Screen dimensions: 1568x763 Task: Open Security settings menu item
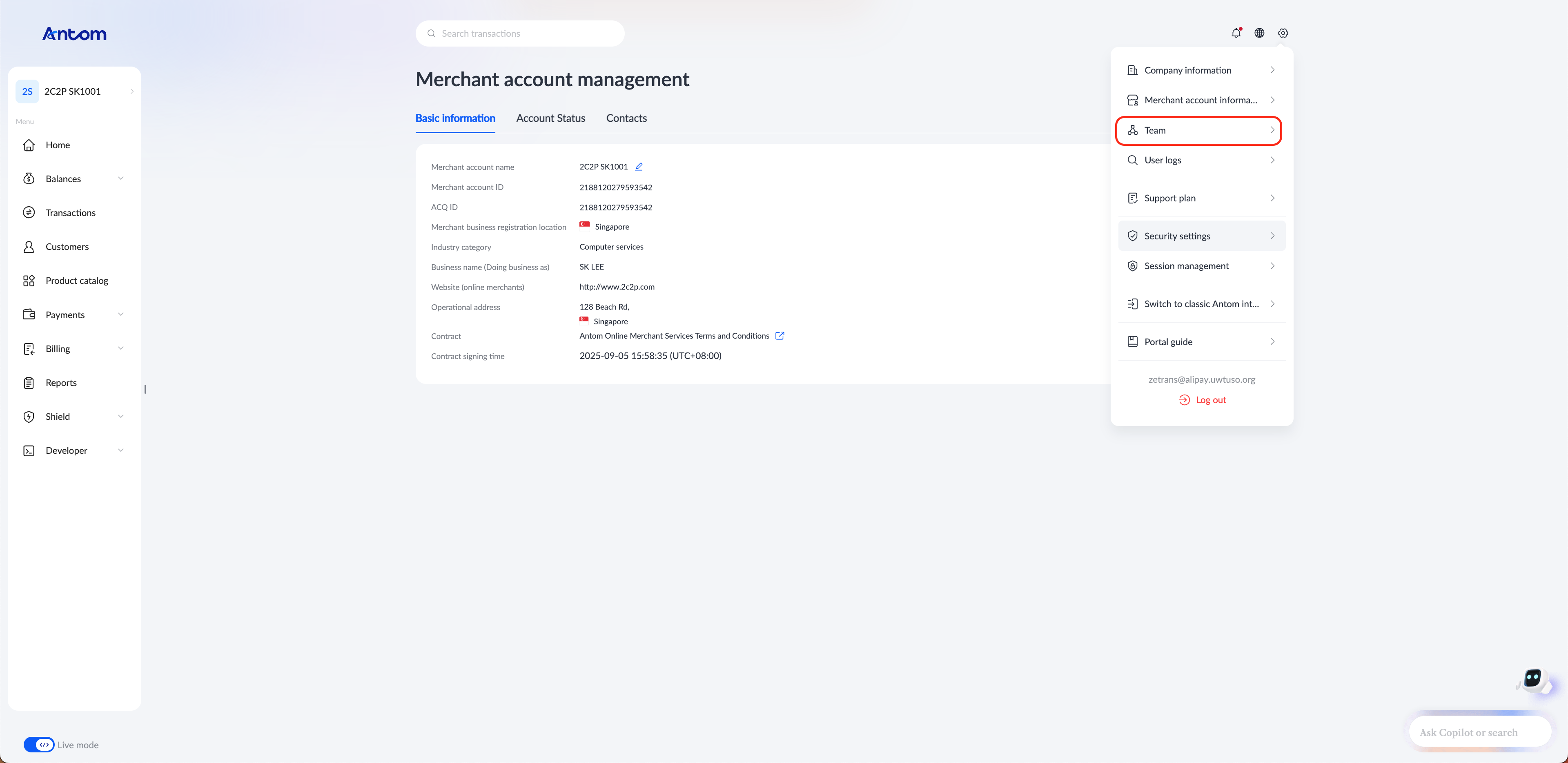[x=1201, y=236]
